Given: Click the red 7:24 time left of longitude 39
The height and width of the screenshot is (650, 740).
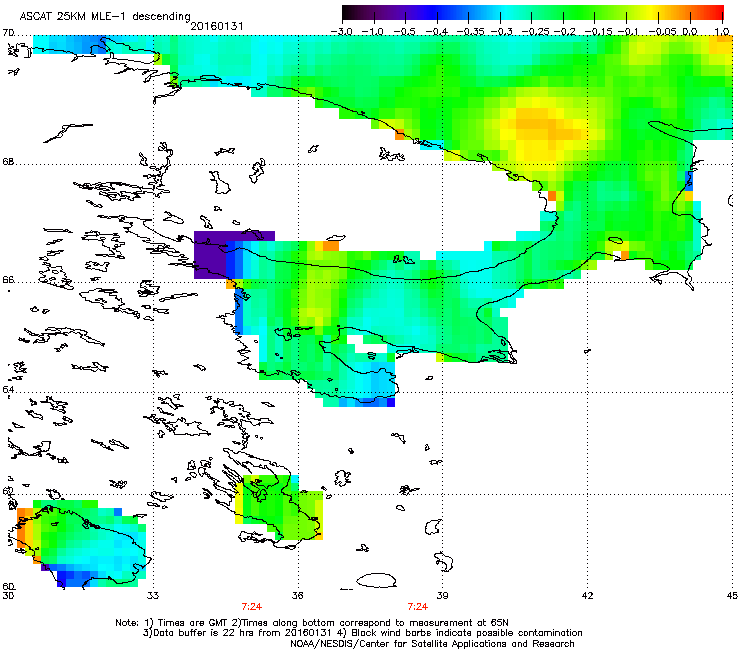Looking at the screenshot, I should [x=418, y=607].
